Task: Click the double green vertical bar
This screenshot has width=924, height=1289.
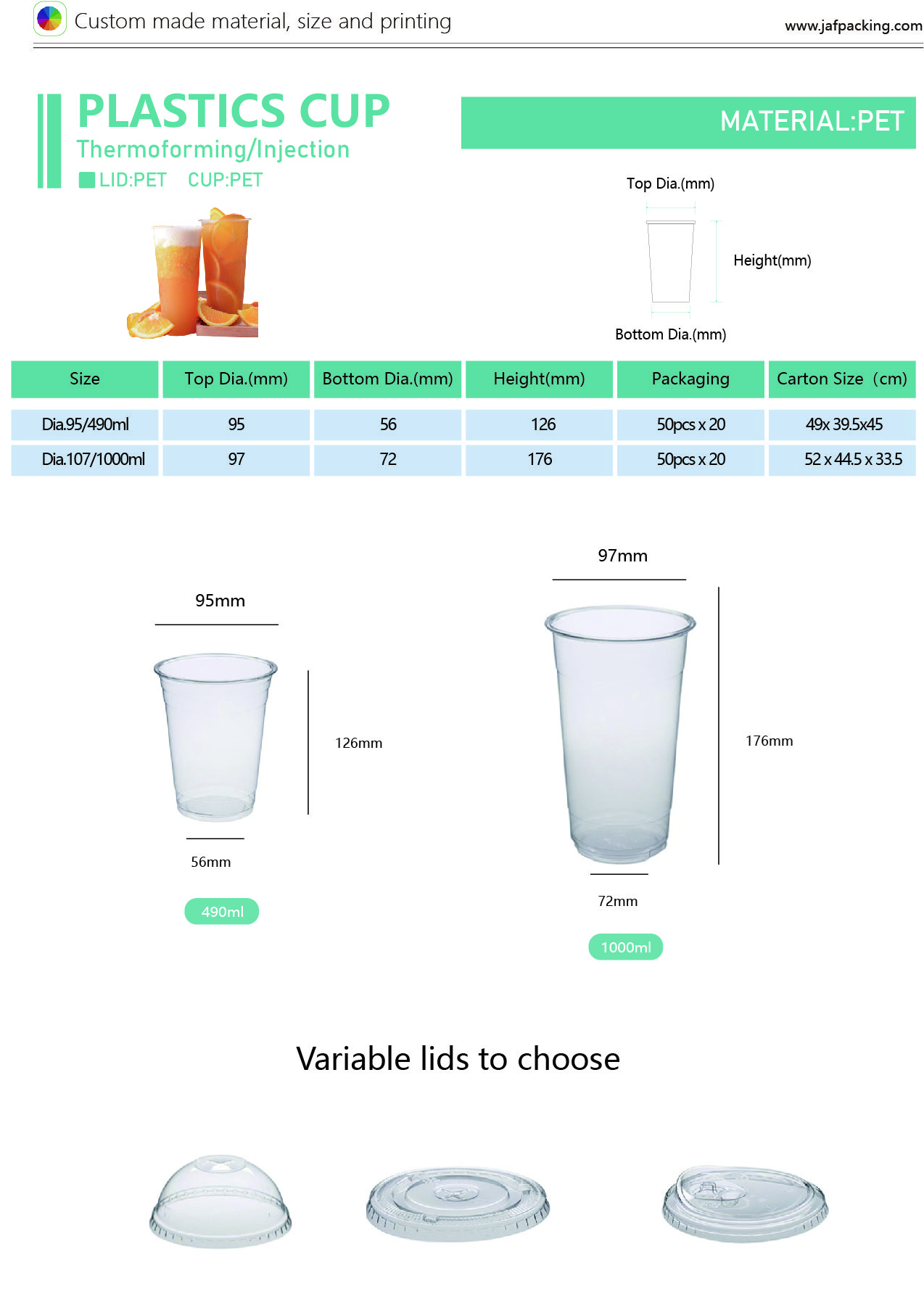Action: tap(49, 141)
